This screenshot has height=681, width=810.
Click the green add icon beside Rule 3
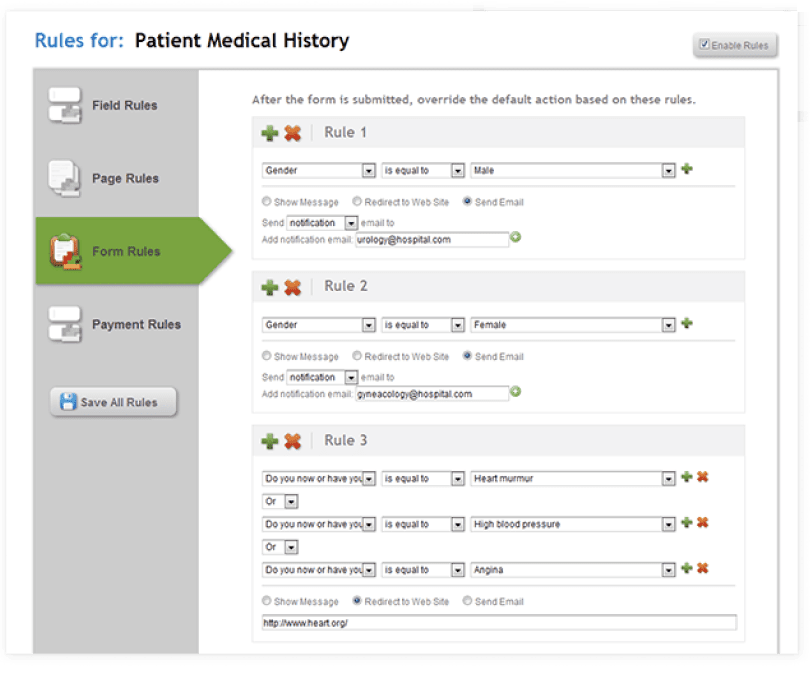[x=270, y=441]
